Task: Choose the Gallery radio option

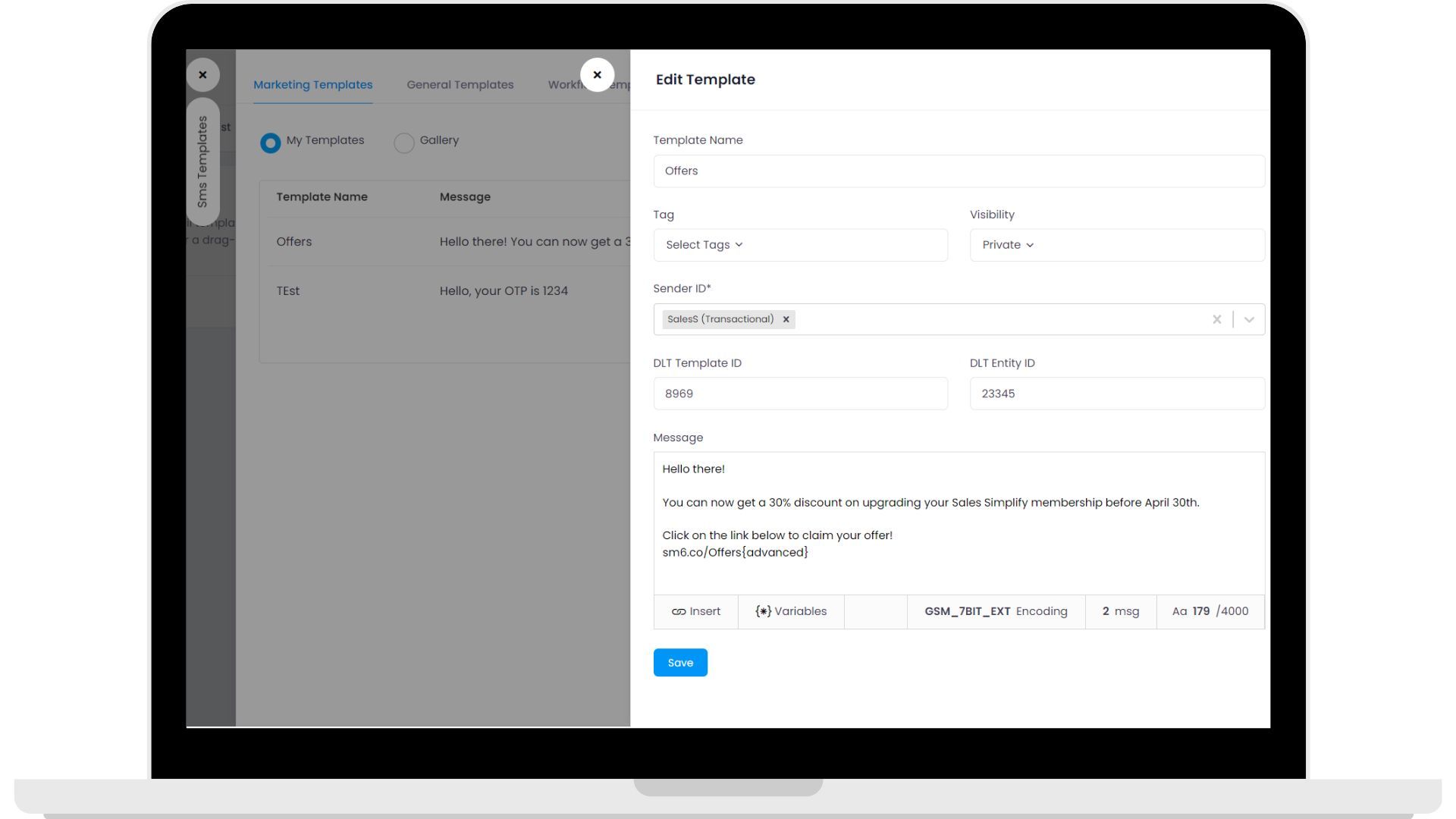Action: (x=403, y=143)
